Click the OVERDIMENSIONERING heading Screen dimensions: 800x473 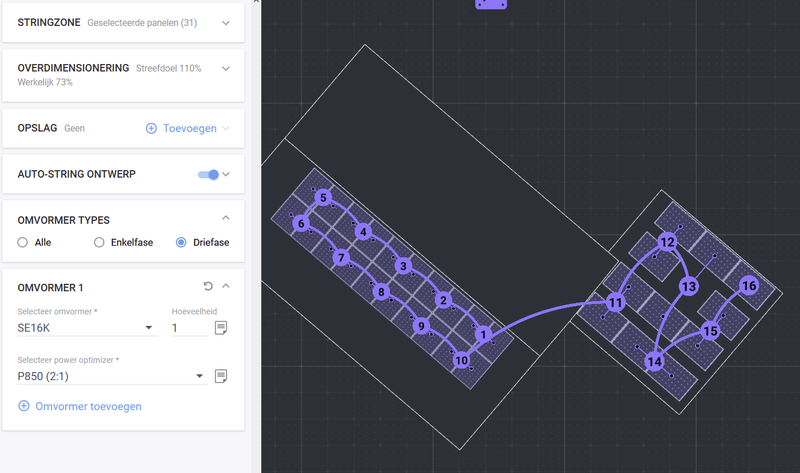coord(73,68)
